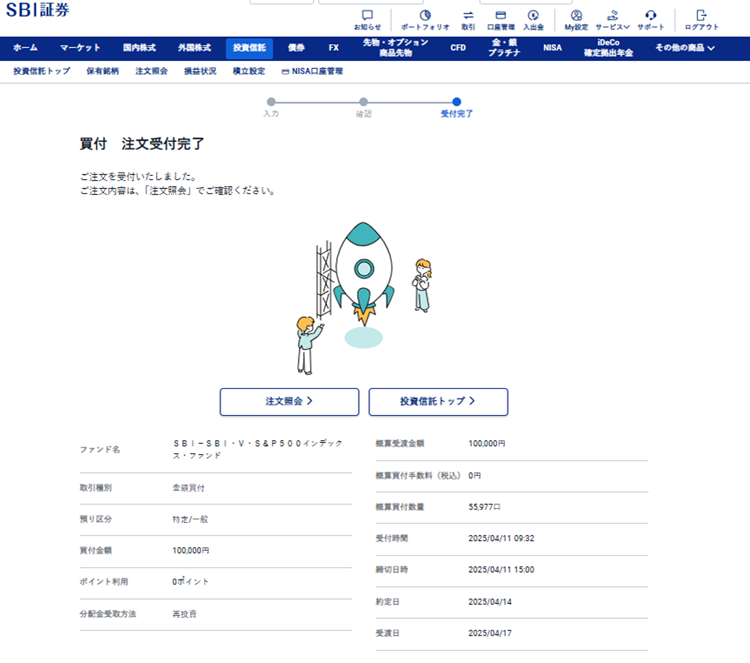750x663 pixels.
Task: Open the 金・銀 プラチナ tab
Action: pos(504,48)
